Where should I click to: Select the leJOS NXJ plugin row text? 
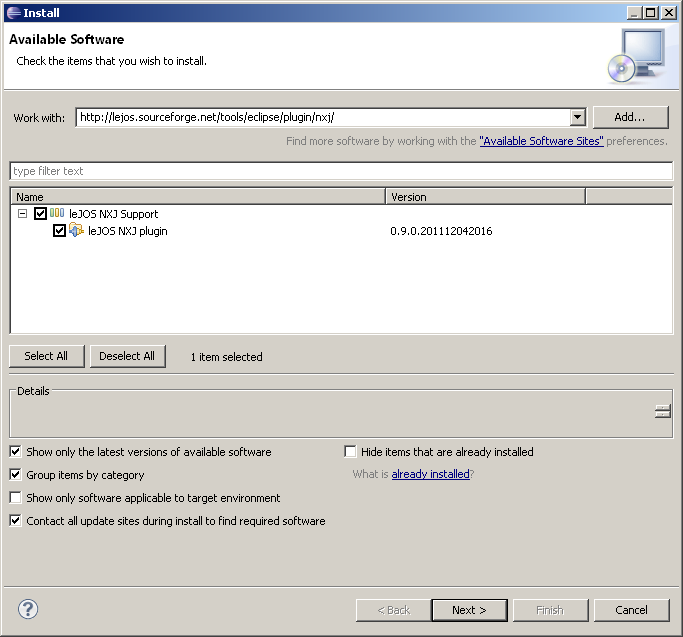point(128,231)
